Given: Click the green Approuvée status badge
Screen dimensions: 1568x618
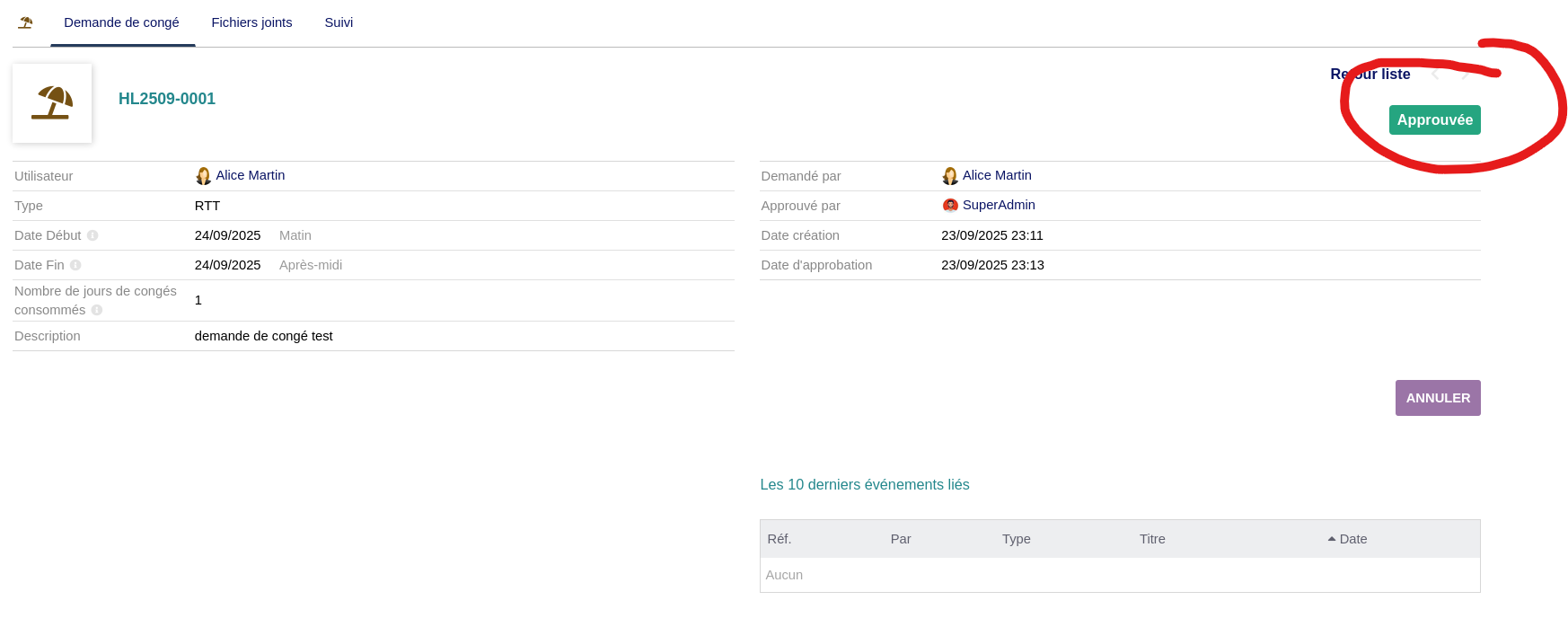Looking at the screenshot, I should [x=1434, y=120].
